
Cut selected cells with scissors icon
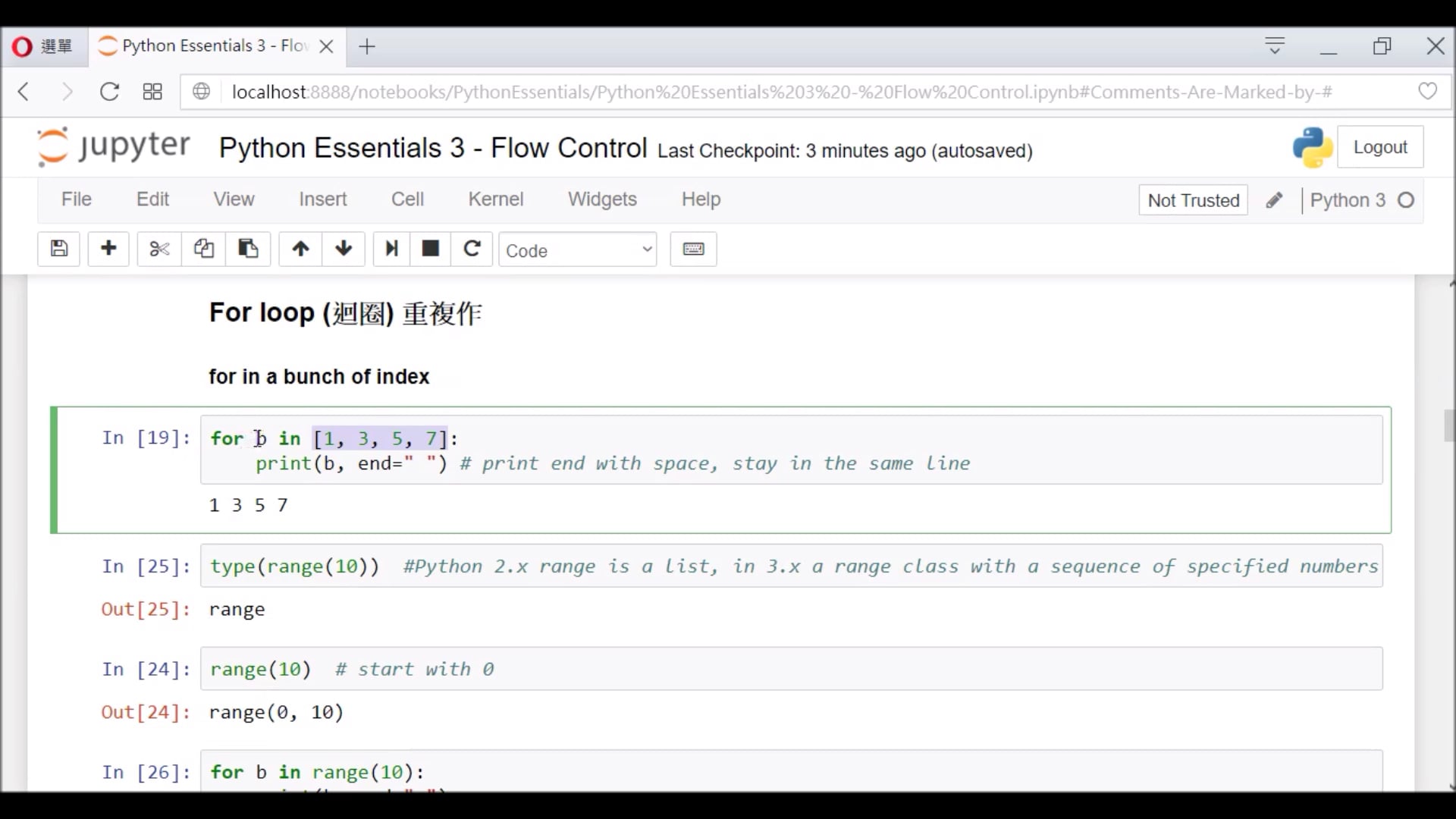159,249
